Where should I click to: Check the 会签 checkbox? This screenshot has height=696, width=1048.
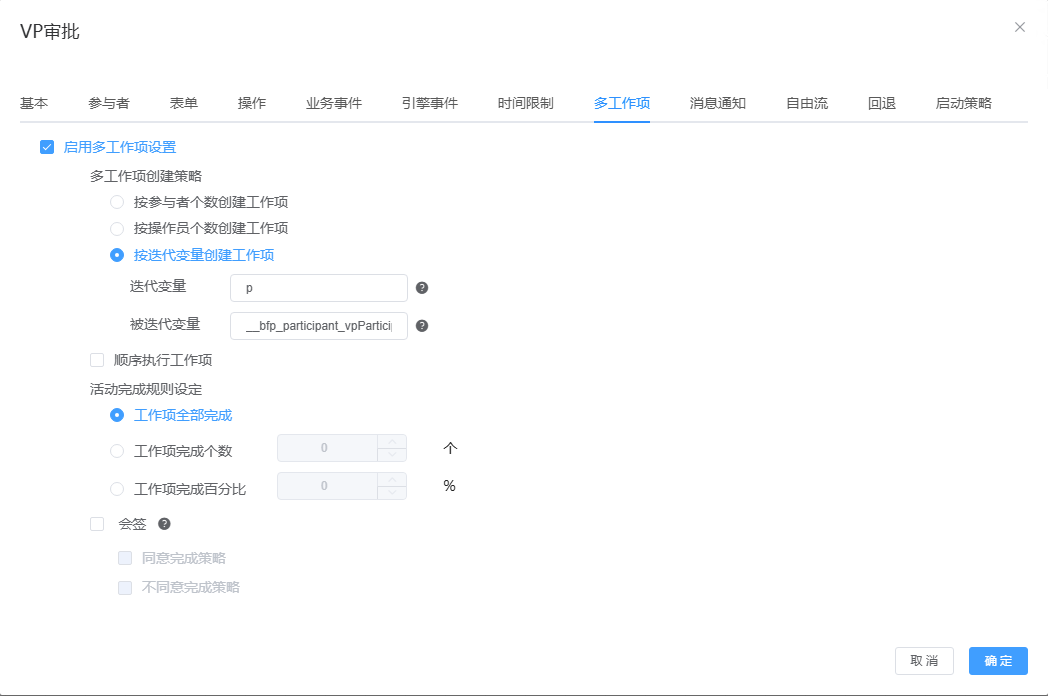click(97, 523)
